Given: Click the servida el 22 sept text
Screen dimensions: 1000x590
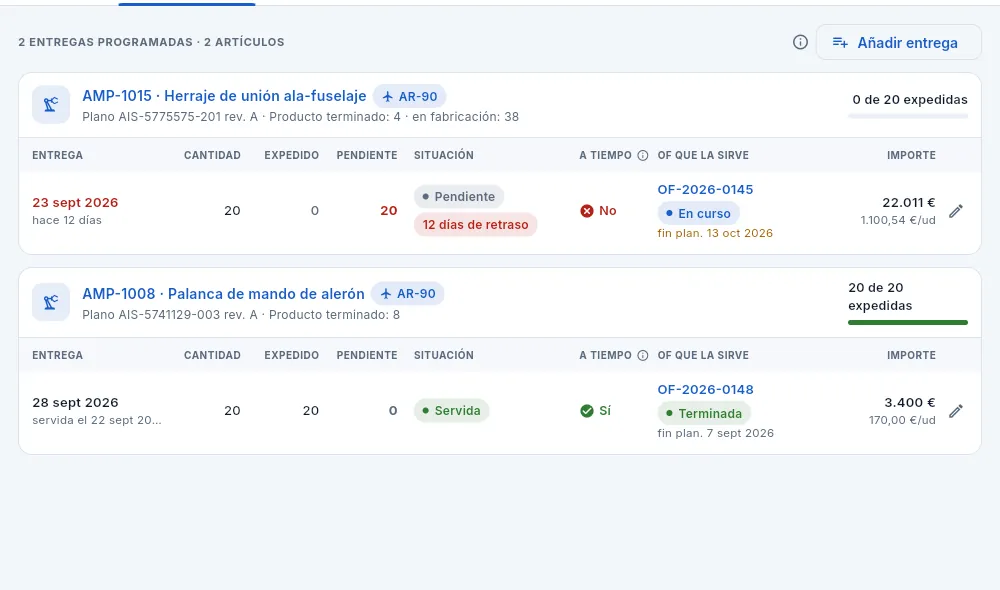Looking at the screenshot, I should 97,420.
